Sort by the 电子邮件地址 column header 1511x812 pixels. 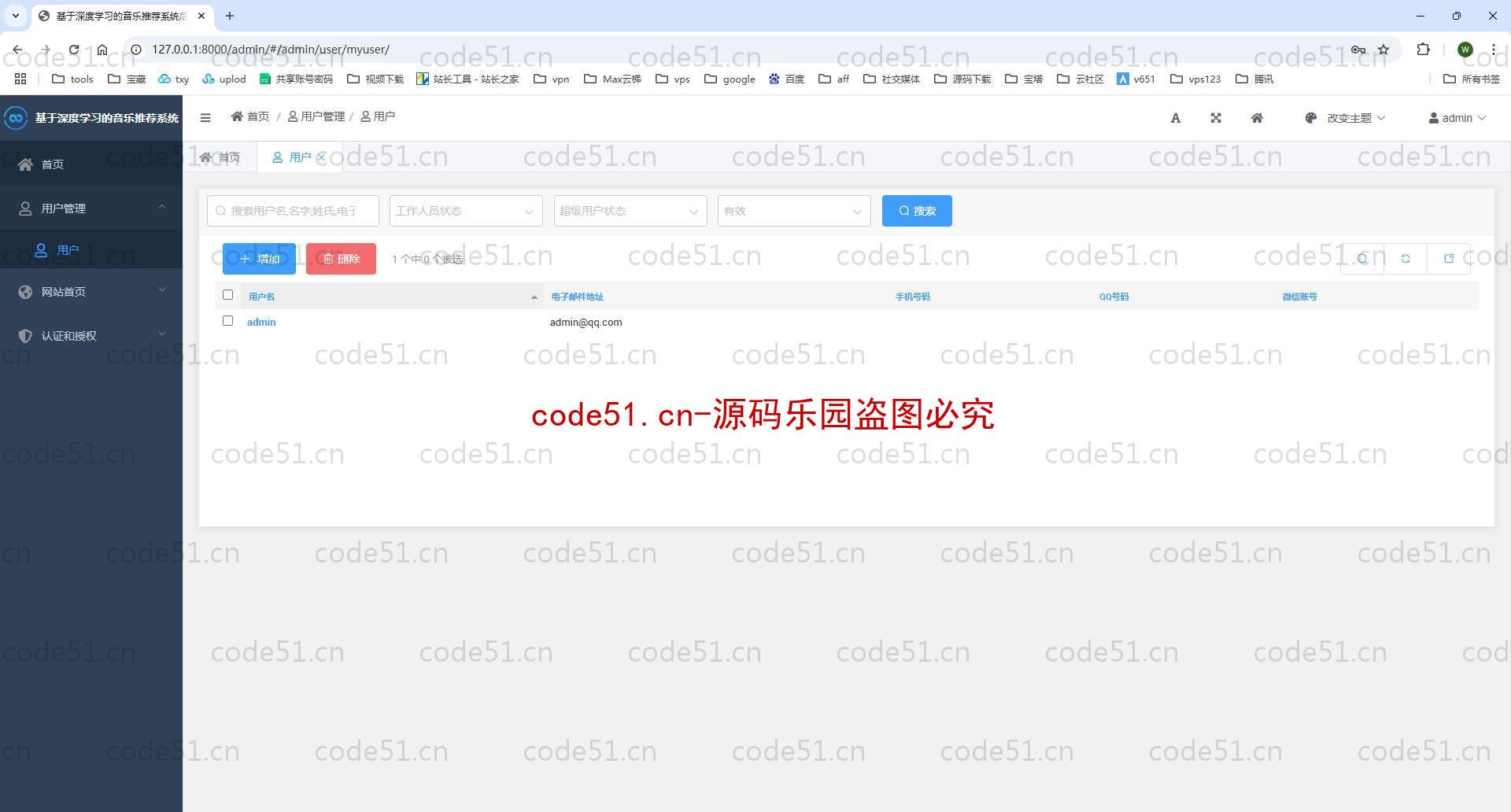(x=577, y=297)
